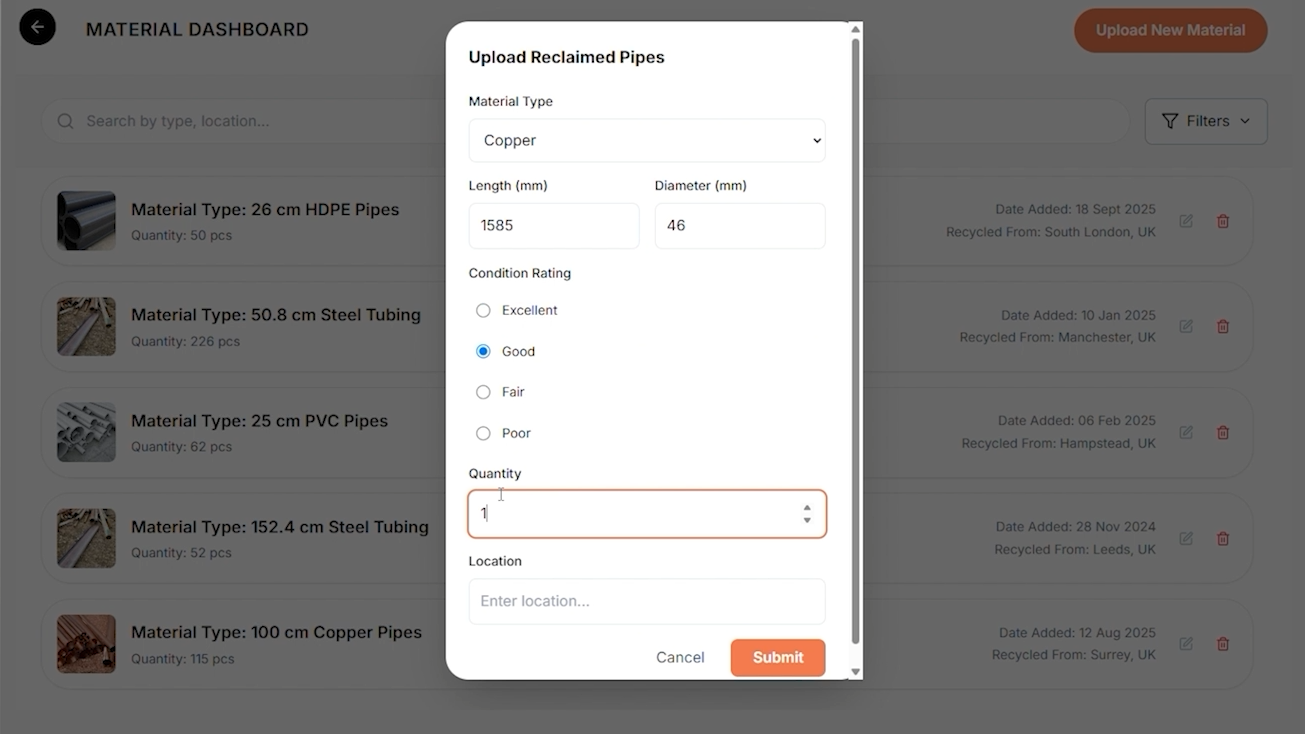Delete the HDPE Pipes entry
The height and width of the screenshot is (734, 1305).
[1222, 221]
